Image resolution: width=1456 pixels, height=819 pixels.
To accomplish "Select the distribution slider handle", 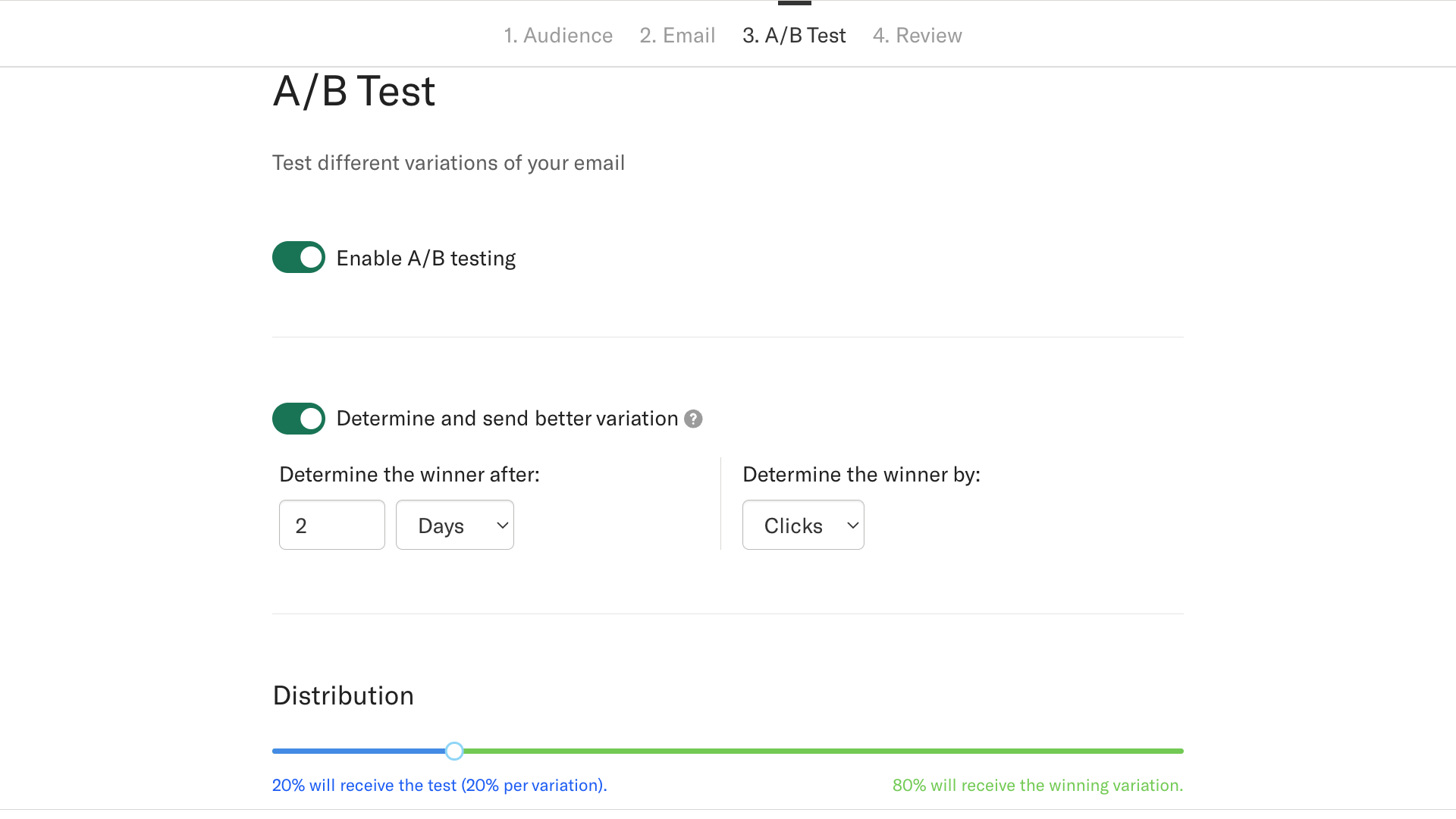I will 453,750.
